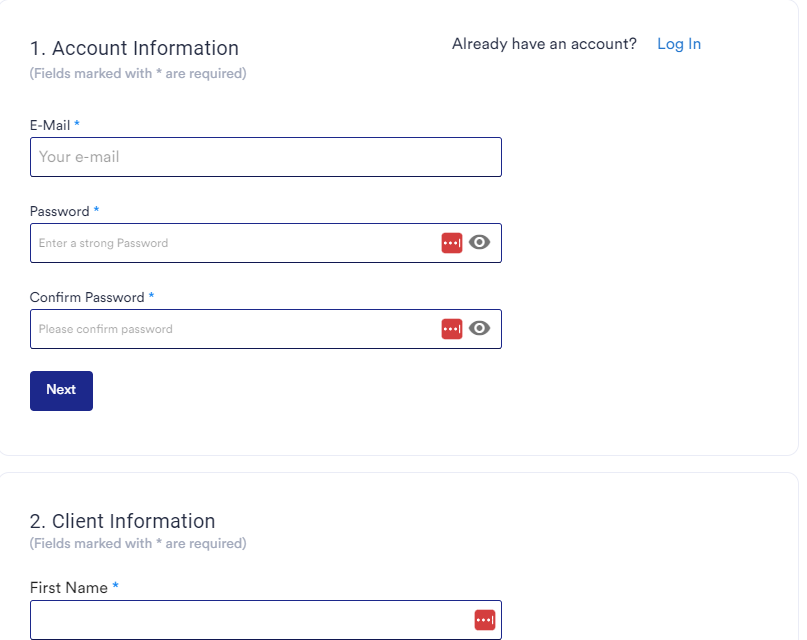Click the password manager icon in First Name field
807x640 pixels.
[x=484, y=620]
